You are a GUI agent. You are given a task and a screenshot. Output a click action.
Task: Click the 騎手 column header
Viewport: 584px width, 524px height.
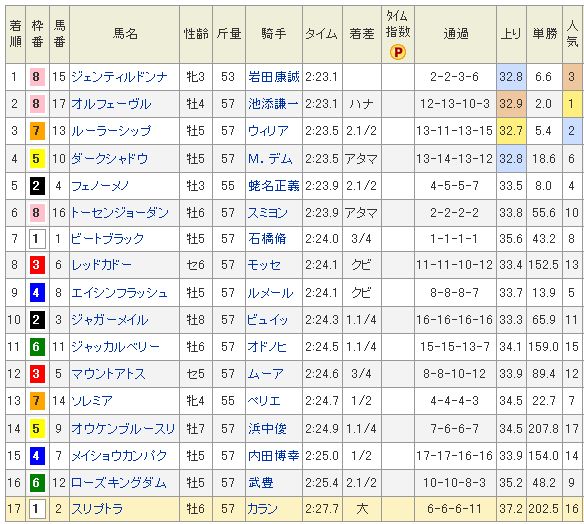(274, 34)
